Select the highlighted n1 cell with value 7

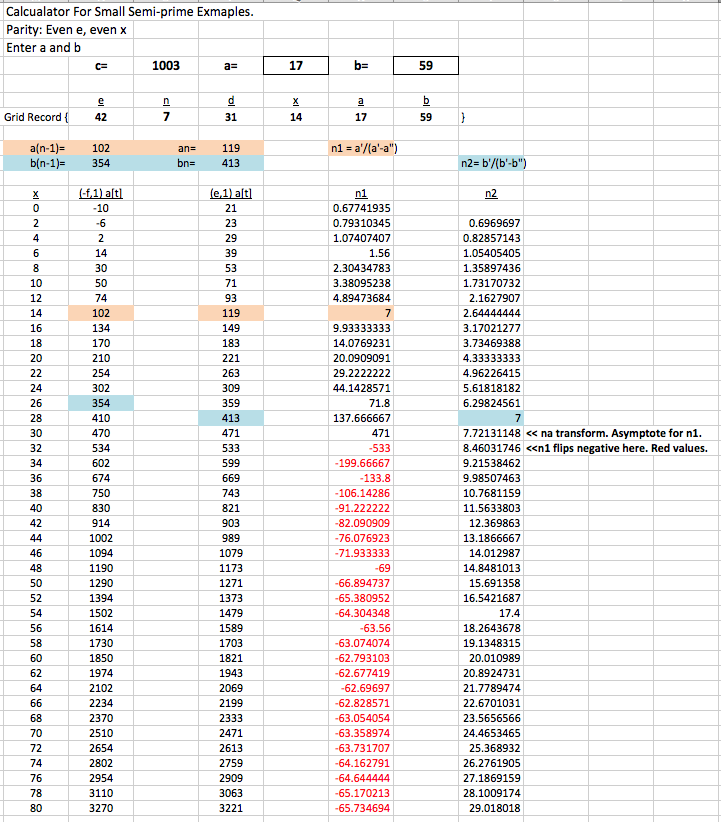361,313
